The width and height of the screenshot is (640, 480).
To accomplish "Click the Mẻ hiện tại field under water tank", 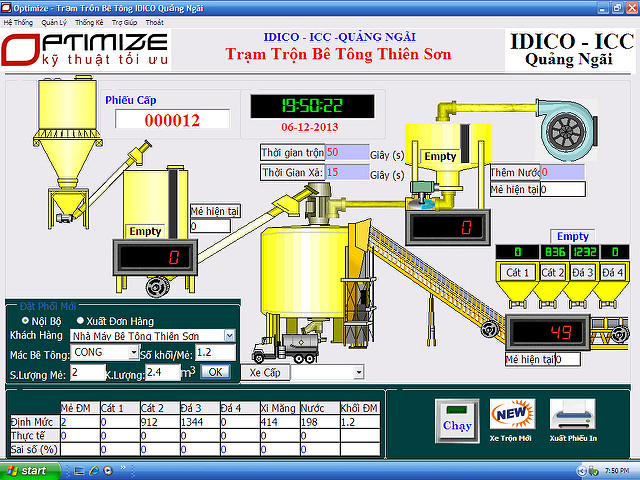I will pyautogui.click(x=563, y=189).
